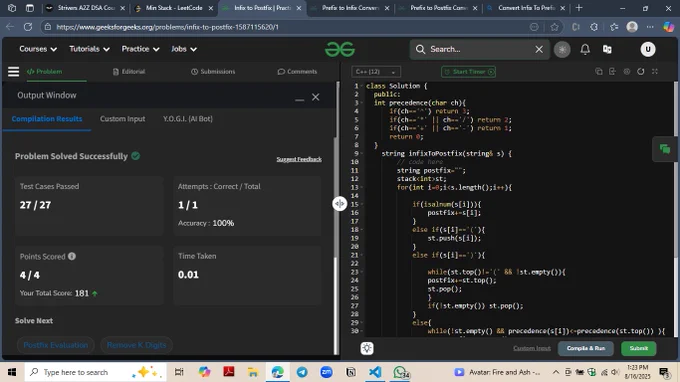Screen dimensions: 680x382
Task: Submit the solution
Action: tap(638, 348)
